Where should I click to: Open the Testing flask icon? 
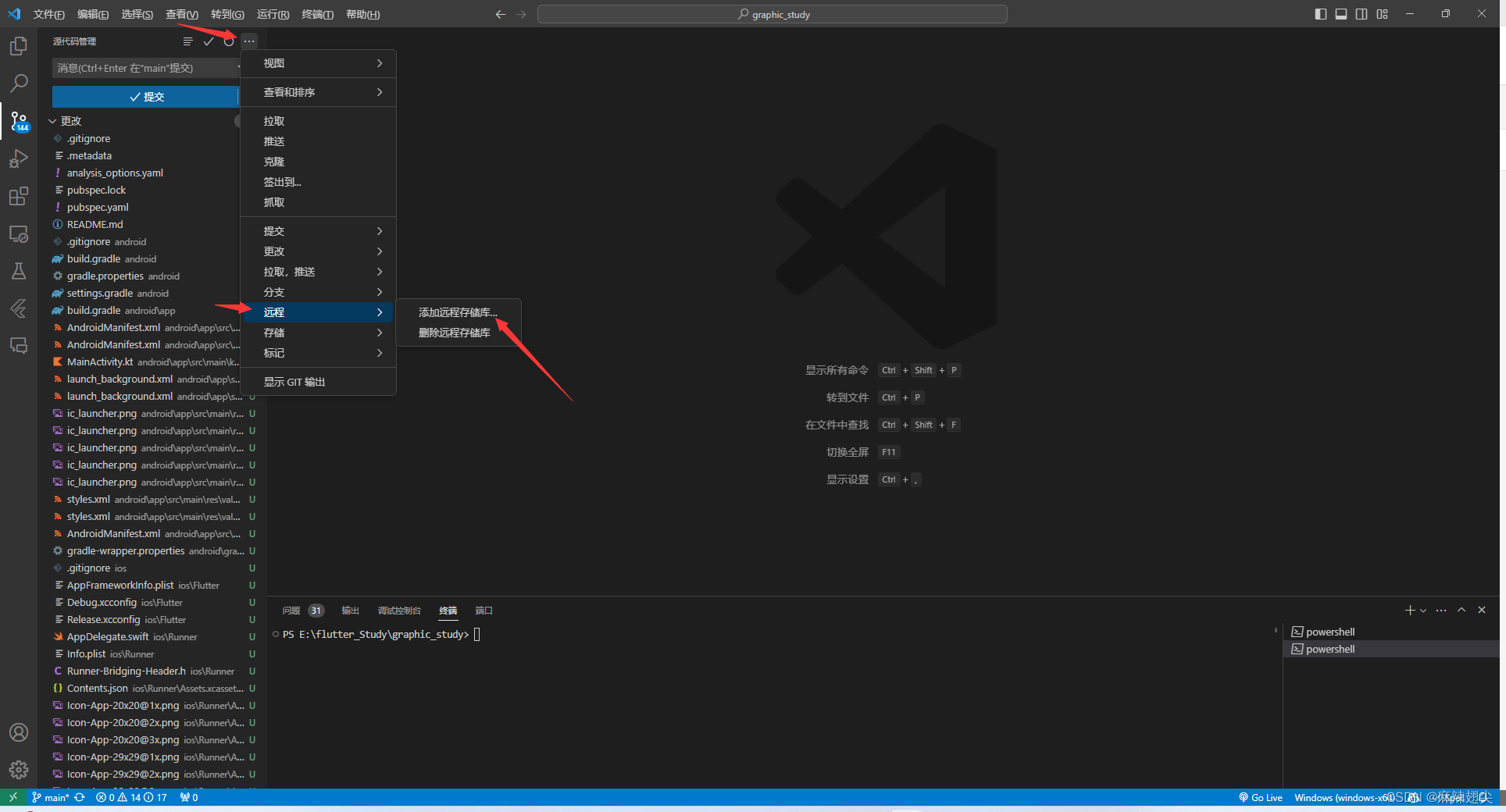(19, 271)
